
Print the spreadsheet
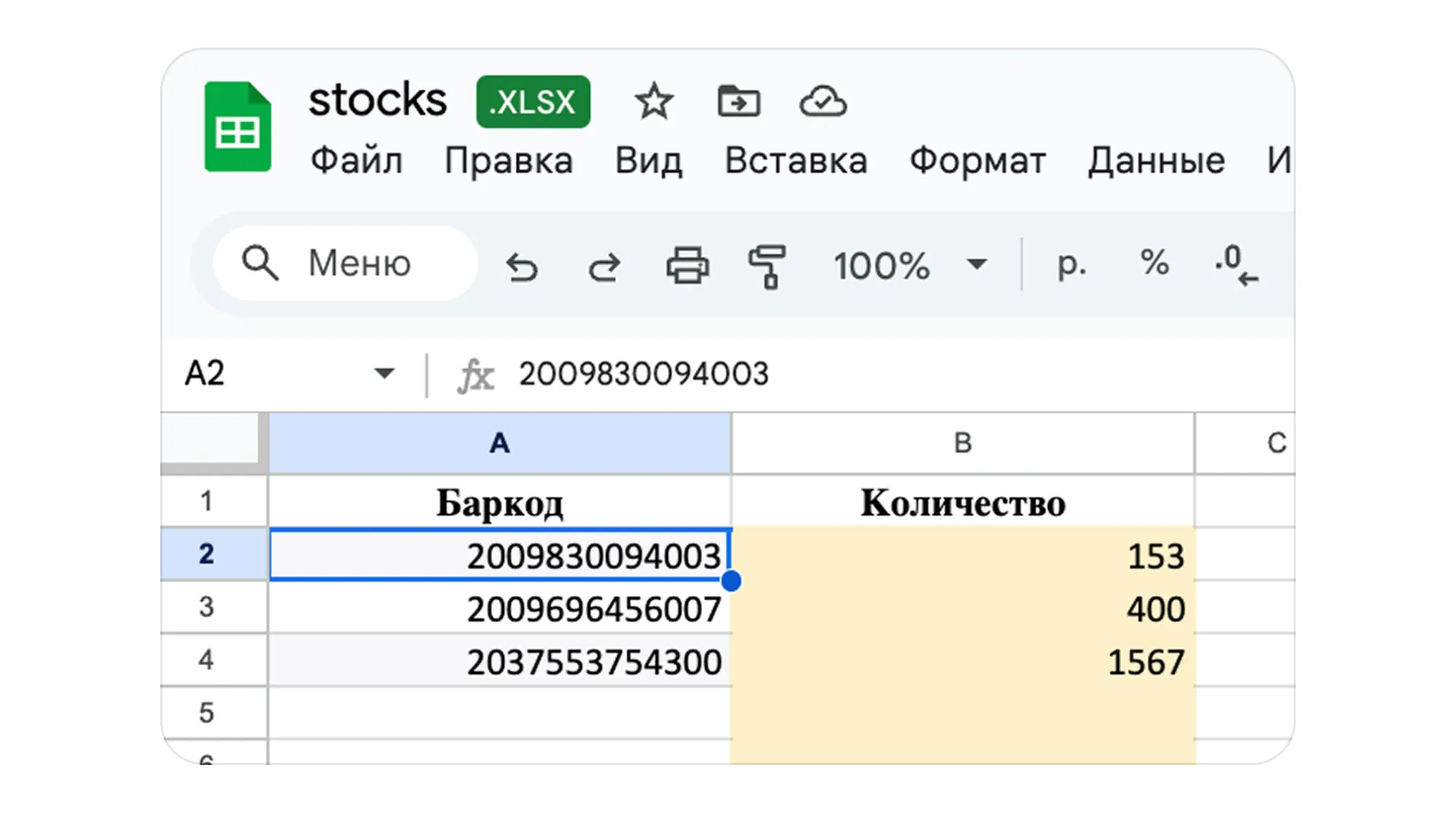pyautogui.click(x=687, y=266)
